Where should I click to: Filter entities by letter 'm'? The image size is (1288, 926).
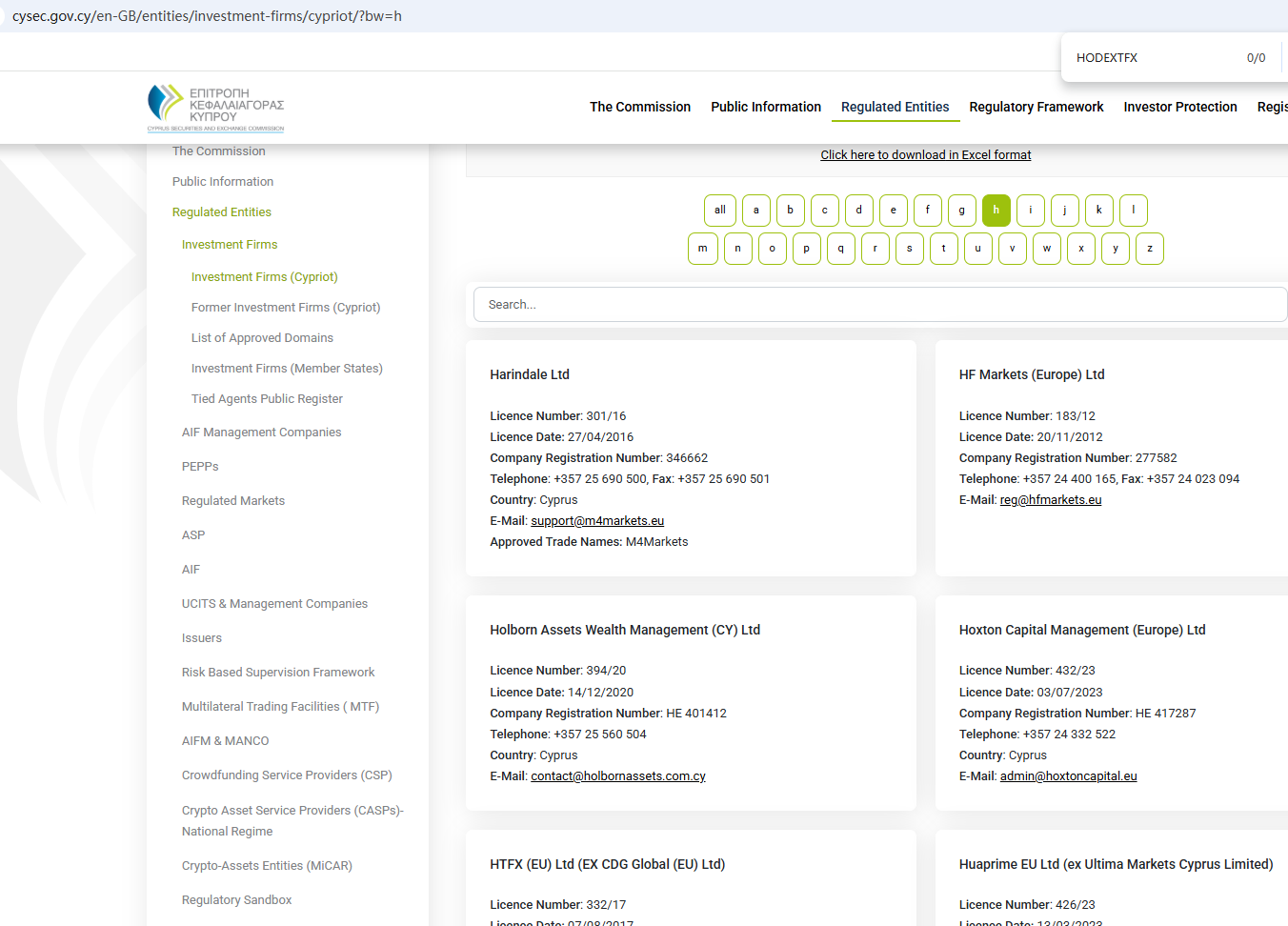tap(703, 249)
